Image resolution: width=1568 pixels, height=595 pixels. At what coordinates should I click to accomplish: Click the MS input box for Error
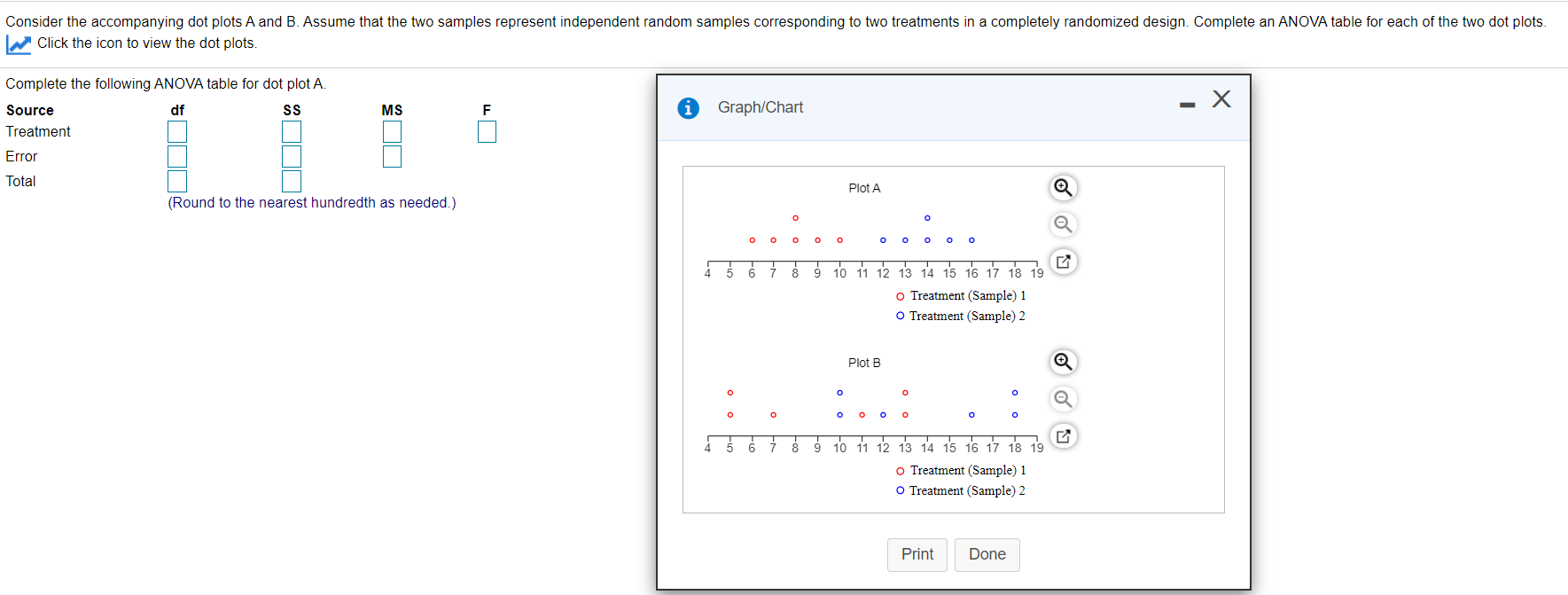(392, 156)
